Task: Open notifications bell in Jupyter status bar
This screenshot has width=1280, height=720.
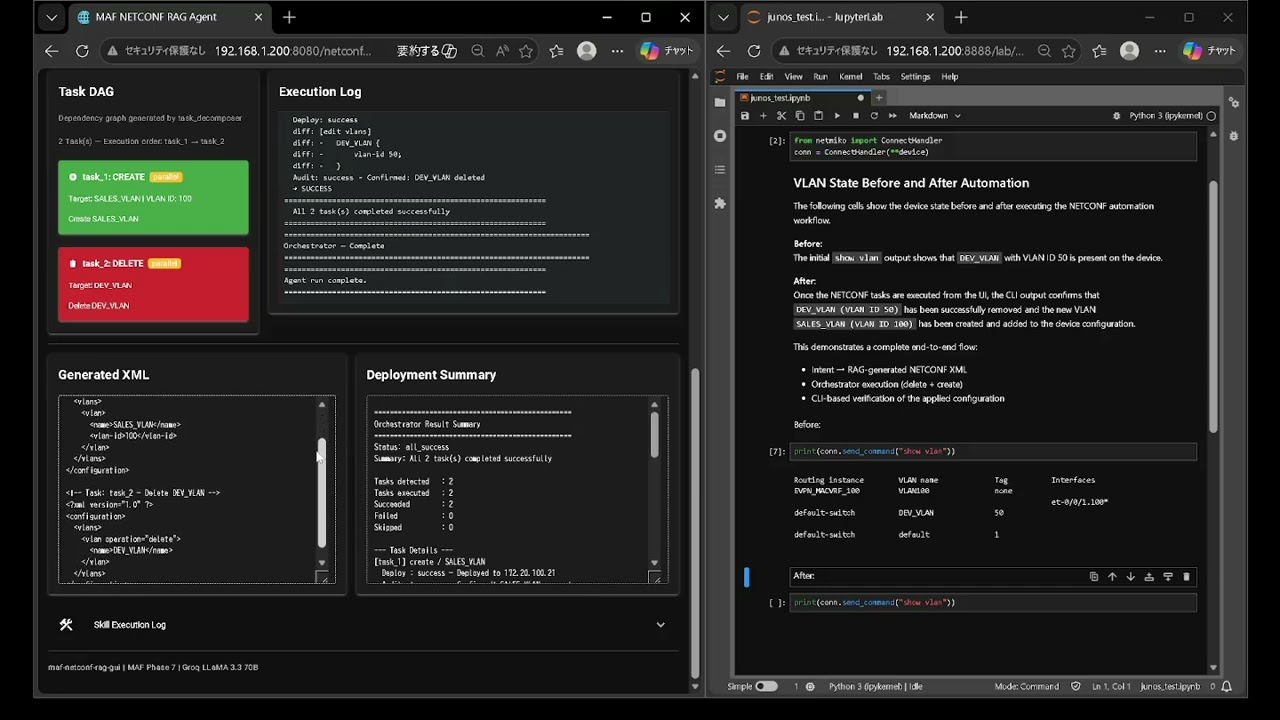Action: tap(1227, 687)
